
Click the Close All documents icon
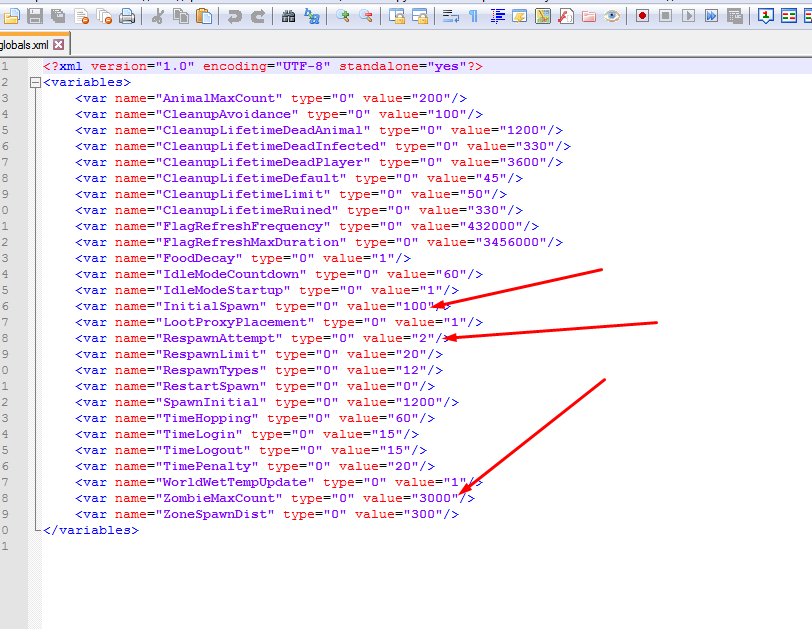[104, 17]
